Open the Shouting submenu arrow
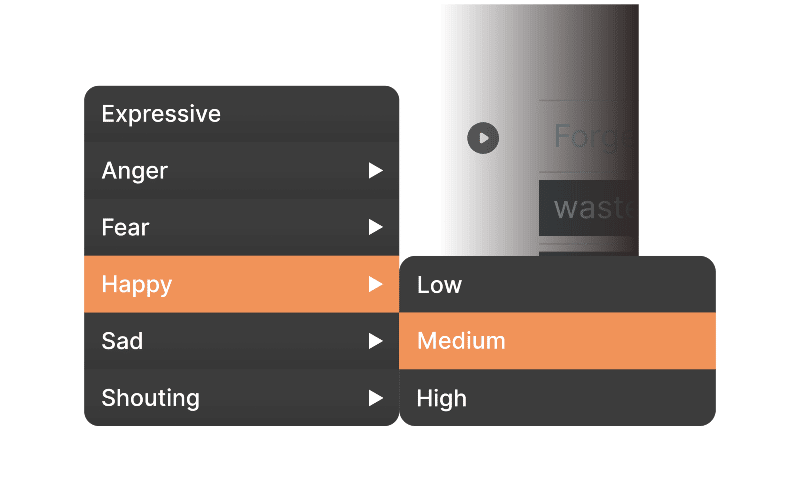This screenshot has height=497, width=800. click(x=376, y=398)
